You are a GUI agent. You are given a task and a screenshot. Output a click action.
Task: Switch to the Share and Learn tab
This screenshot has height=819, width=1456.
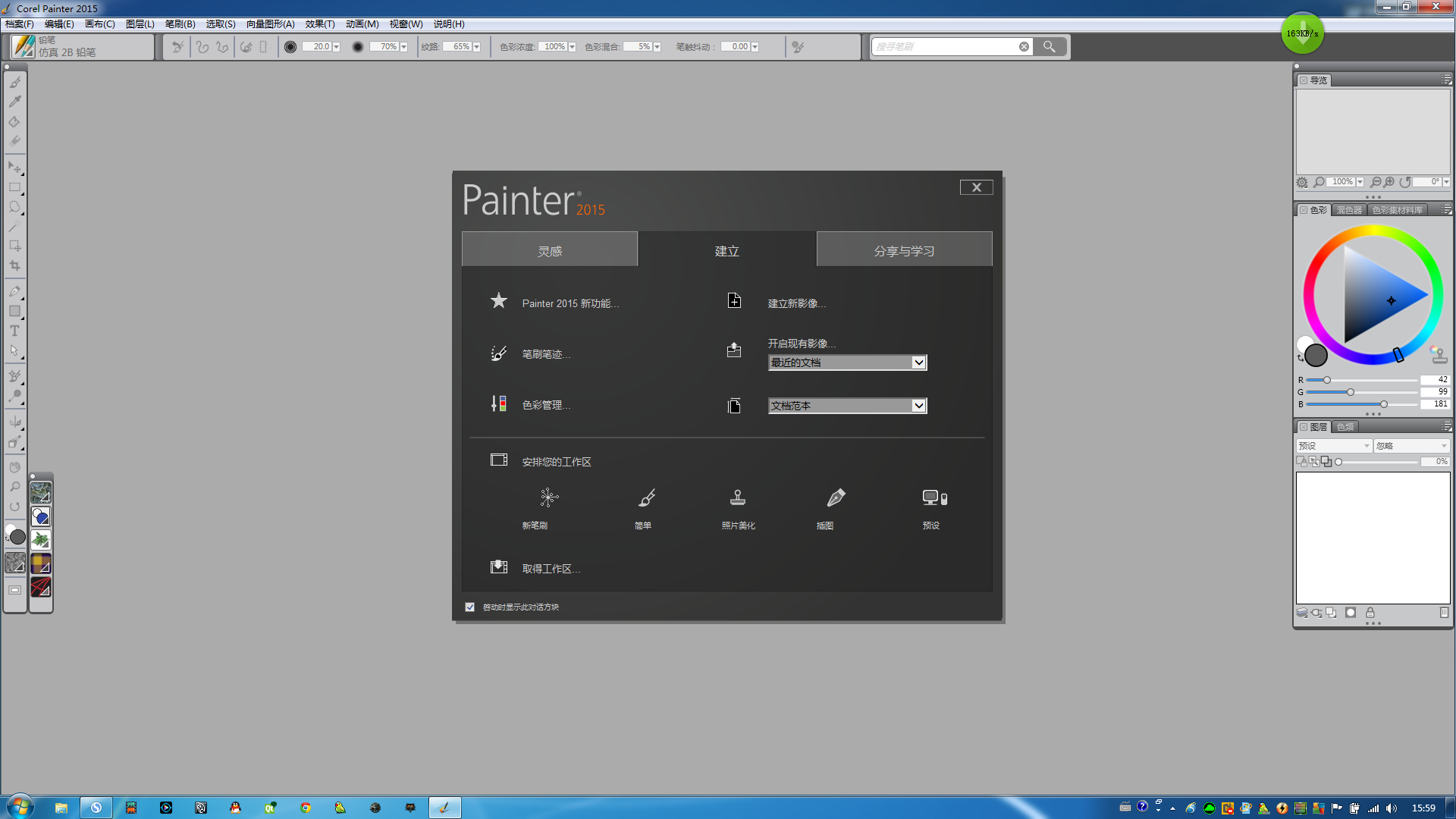(x=904, y=251)
